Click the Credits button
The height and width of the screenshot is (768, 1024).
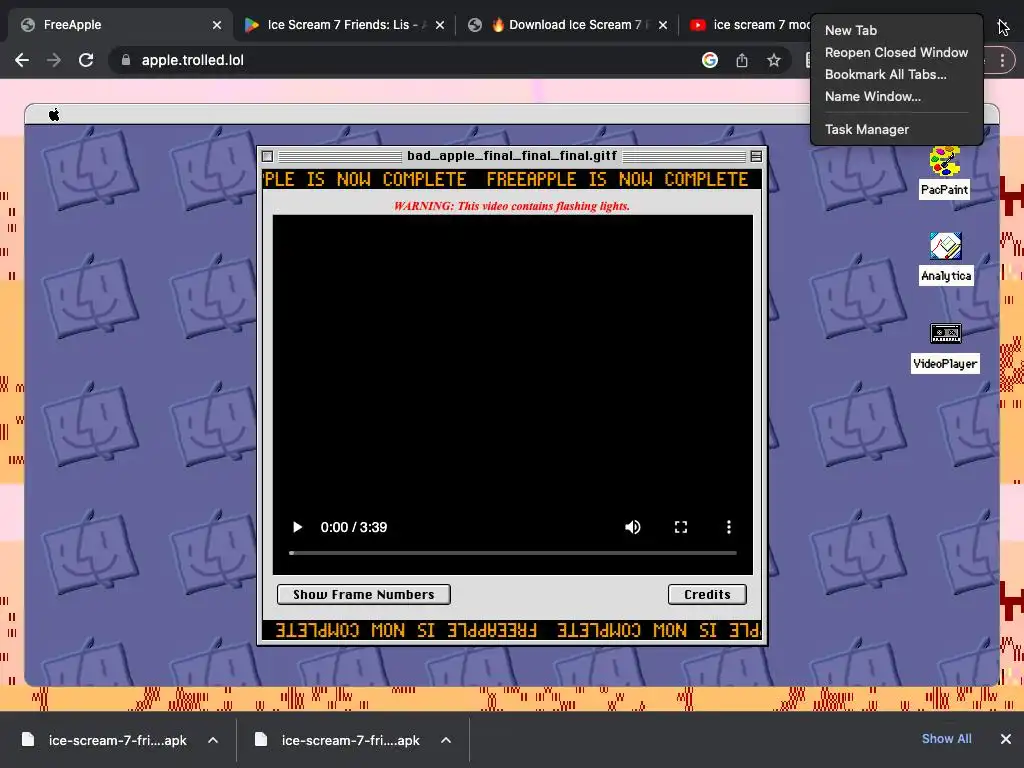tap(707, 594)
